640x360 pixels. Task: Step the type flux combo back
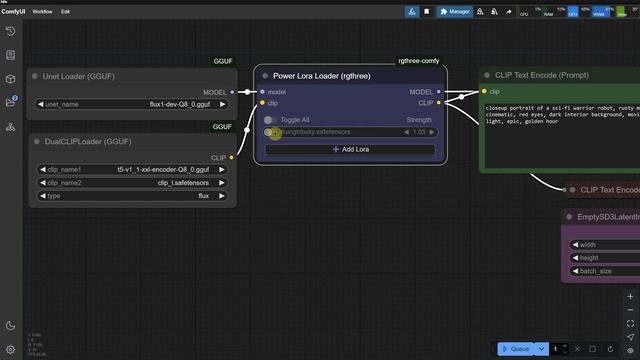[42, 196]
